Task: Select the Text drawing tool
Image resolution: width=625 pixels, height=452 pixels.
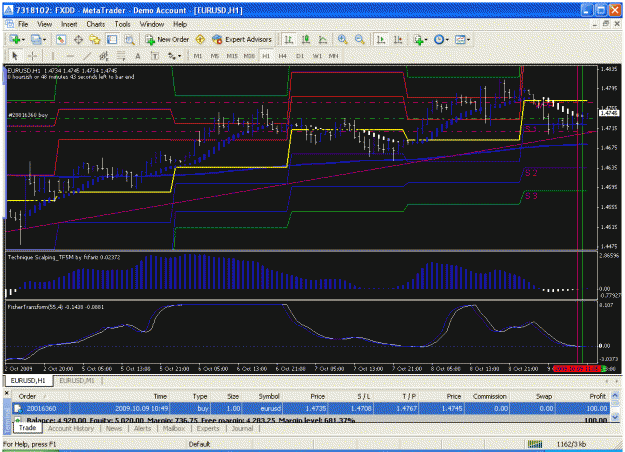Action: 138,56
